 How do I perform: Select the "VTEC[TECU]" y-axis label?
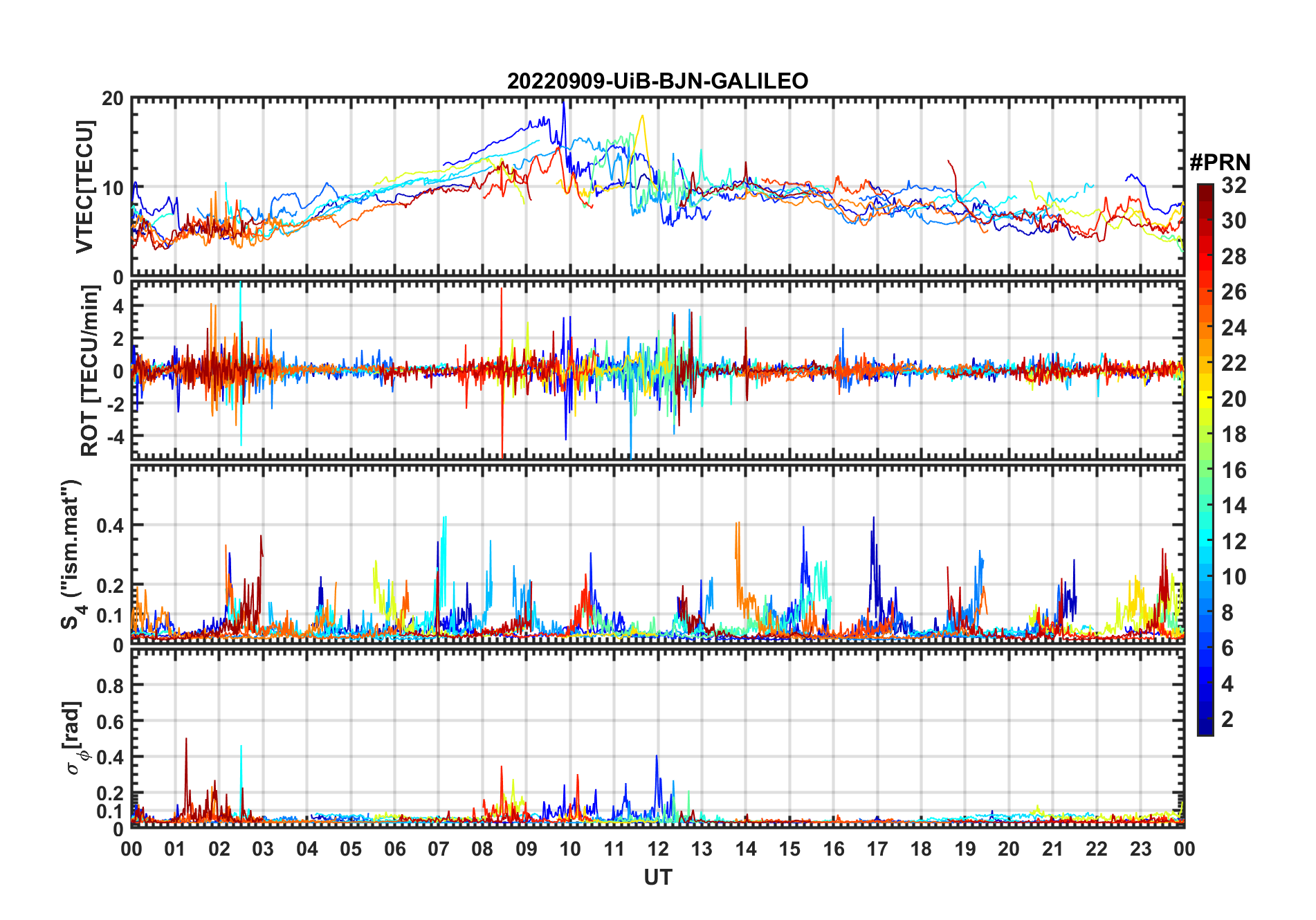click(84, 187)
